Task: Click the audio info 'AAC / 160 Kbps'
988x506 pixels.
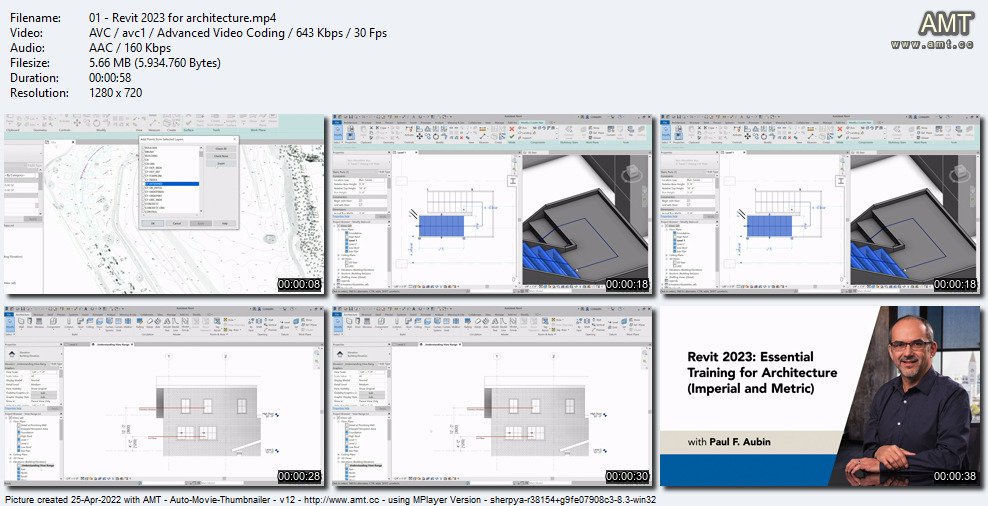Action: (x=130, y=48)
